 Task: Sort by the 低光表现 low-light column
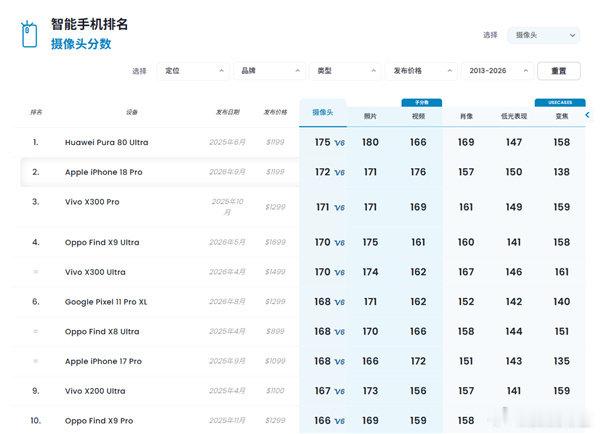514,116
